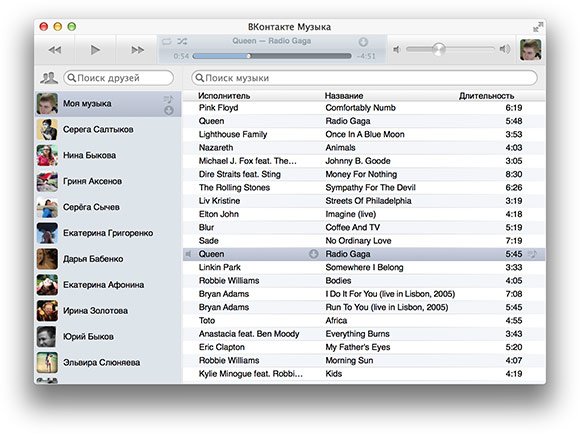Select Eric Clapton My Father's Eyes
Screen dimensions: 580x434
(x=364, y=347)
